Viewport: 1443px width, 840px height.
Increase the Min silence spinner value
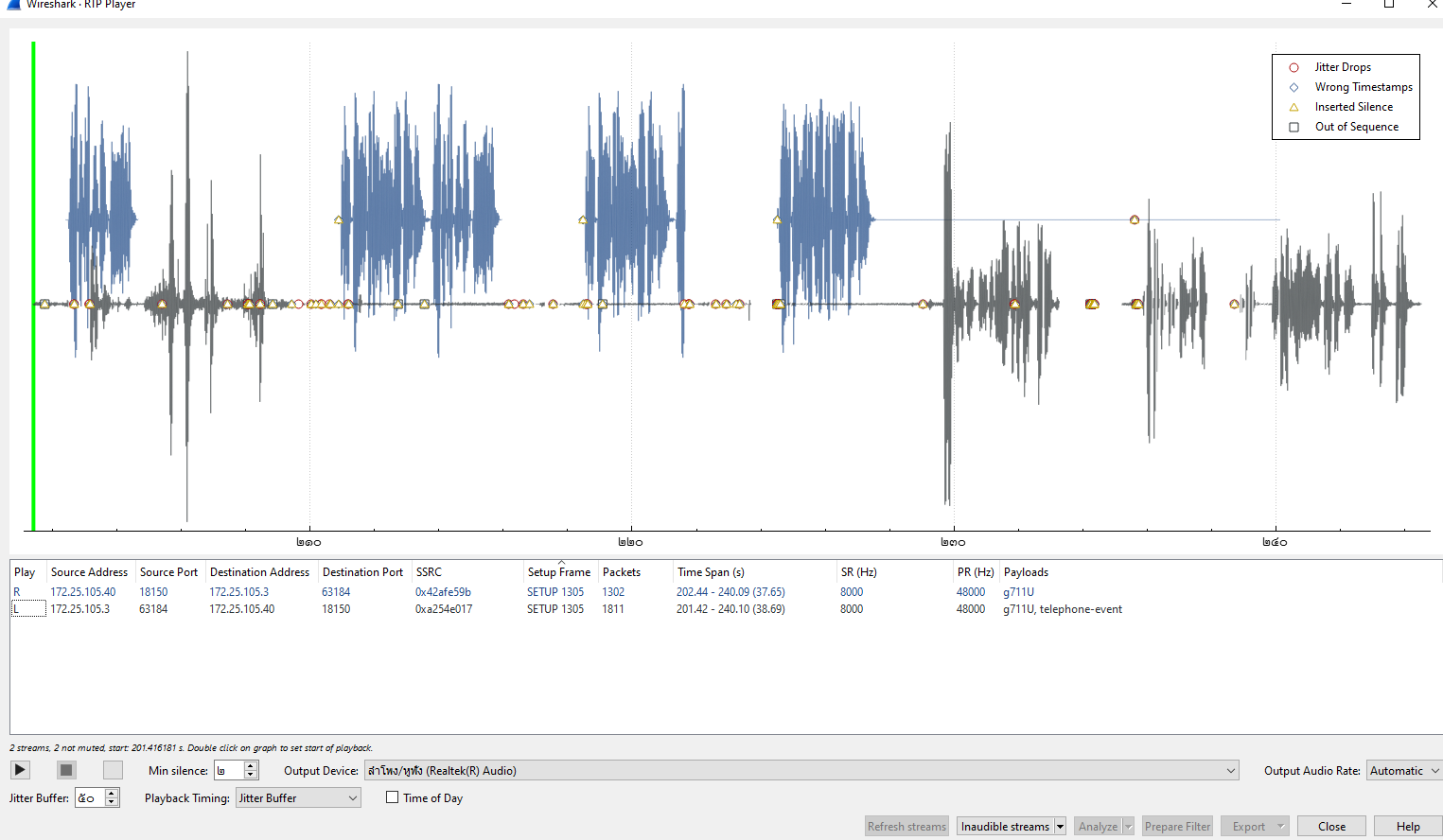tap(251, 766)
